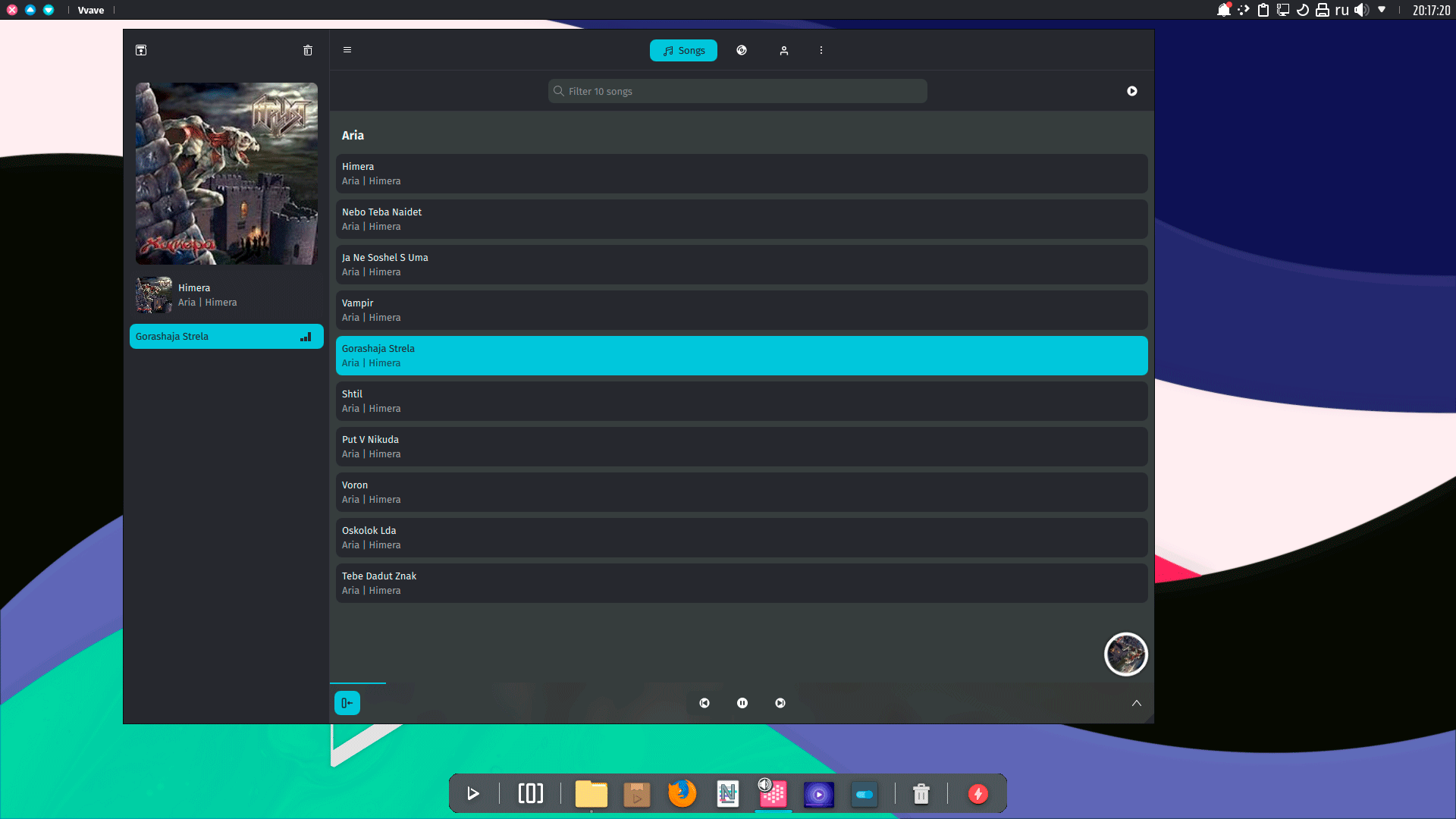Open the Artists view person icon

click(784, 50)
